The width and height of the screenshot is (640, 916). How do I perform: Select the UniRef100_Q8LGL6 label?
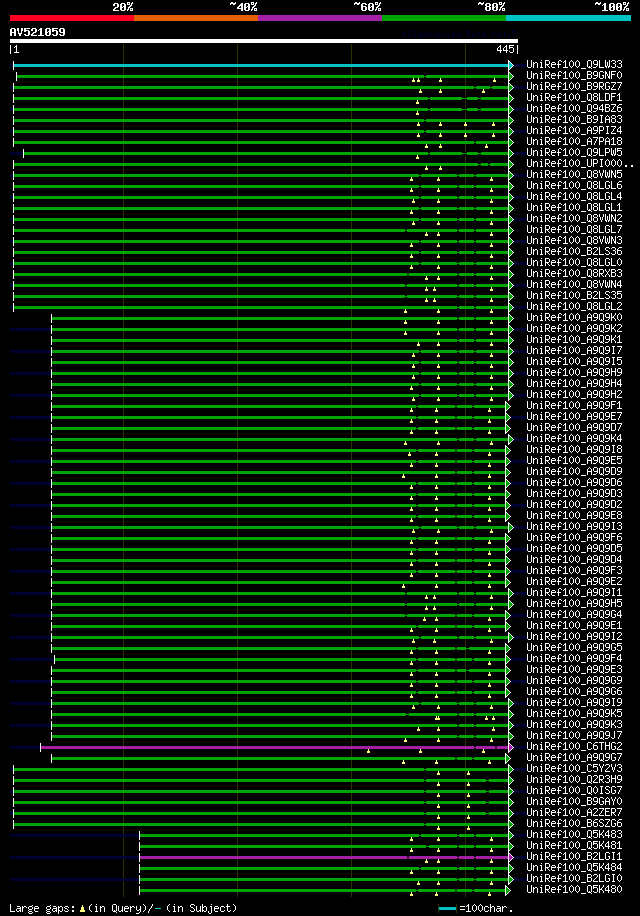click(x=574, y=185)
